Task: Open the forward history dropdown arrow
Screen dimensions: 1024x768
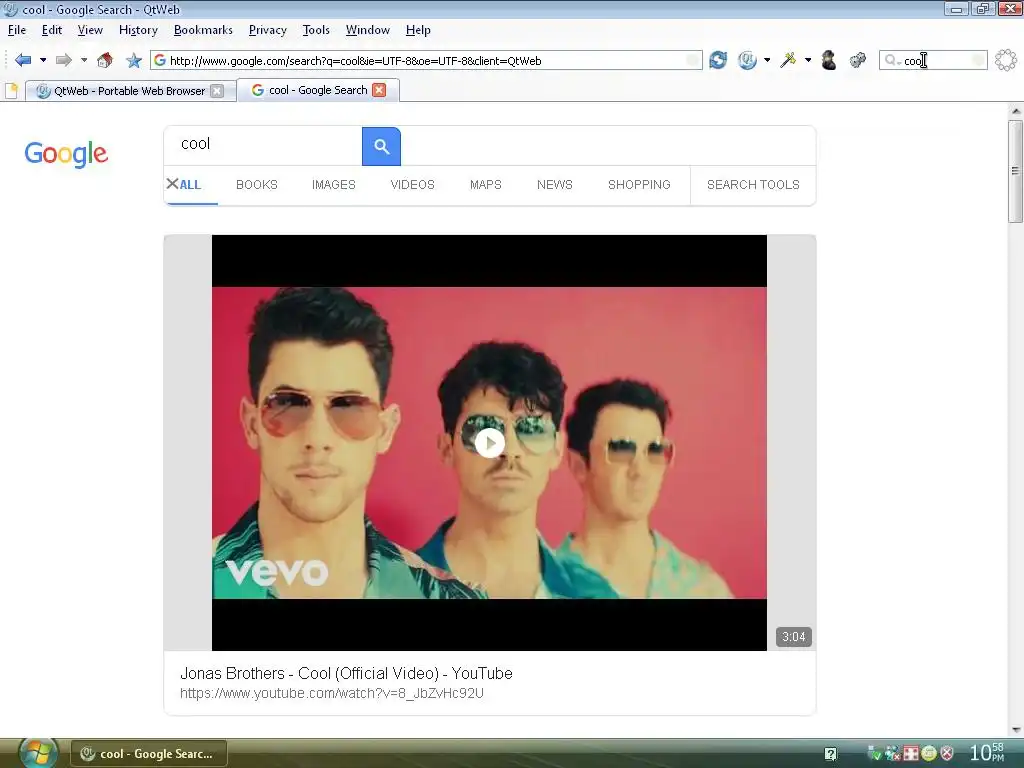Action: pos(84,60)
